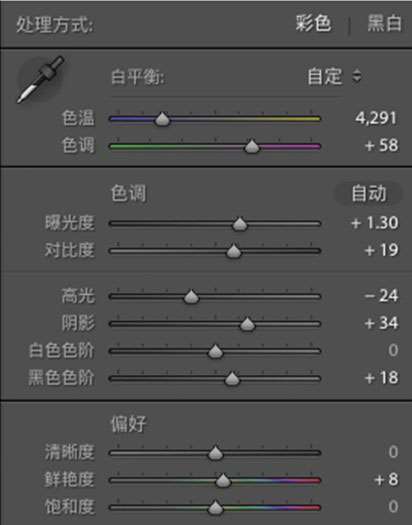The height and width of the screenshot is (525, 412).
Task: Click the +58 色调 value field
Action: coord(382,145)
